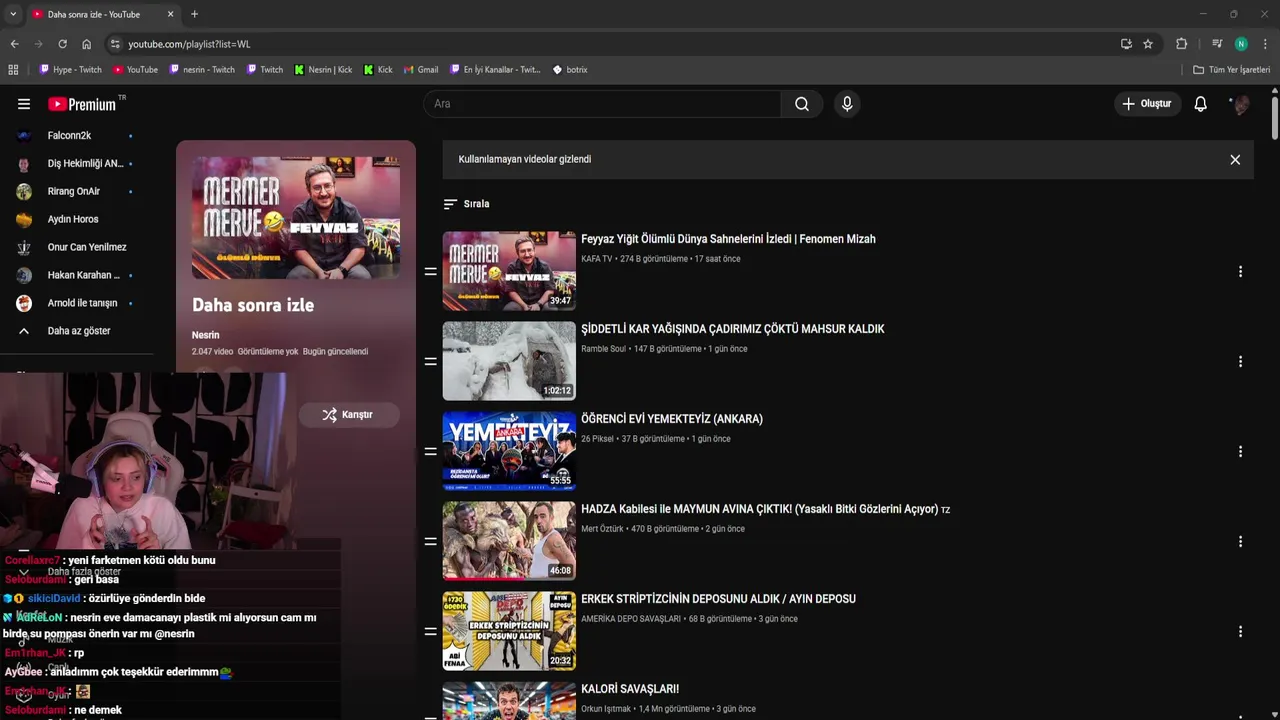Click the Oluştur create button
Viewport: 1280px width, 720px height.
1148,104
